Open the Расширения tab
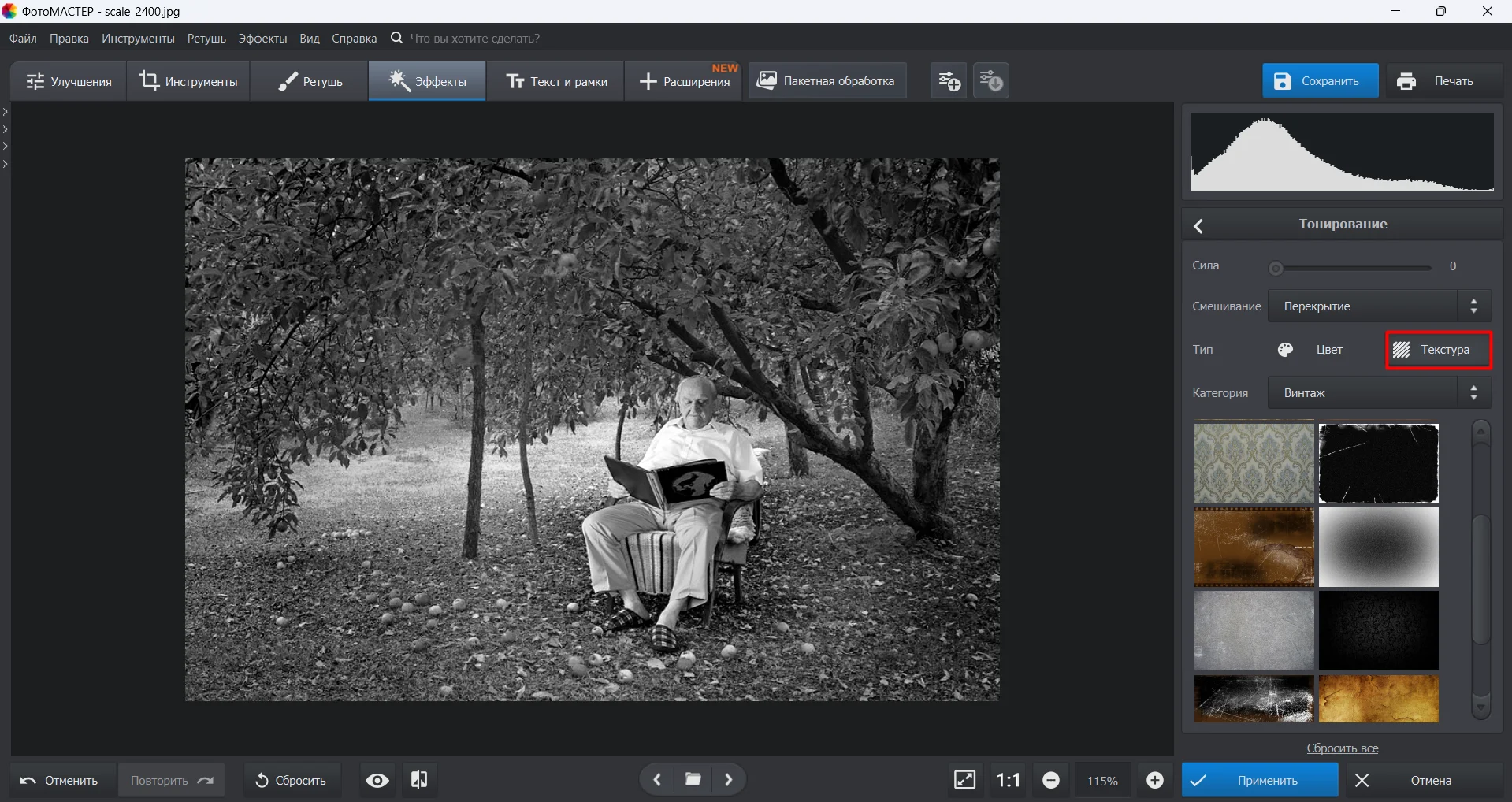Image resolution: width=1512 pixels, height=802 pixels. click(684, 81)
